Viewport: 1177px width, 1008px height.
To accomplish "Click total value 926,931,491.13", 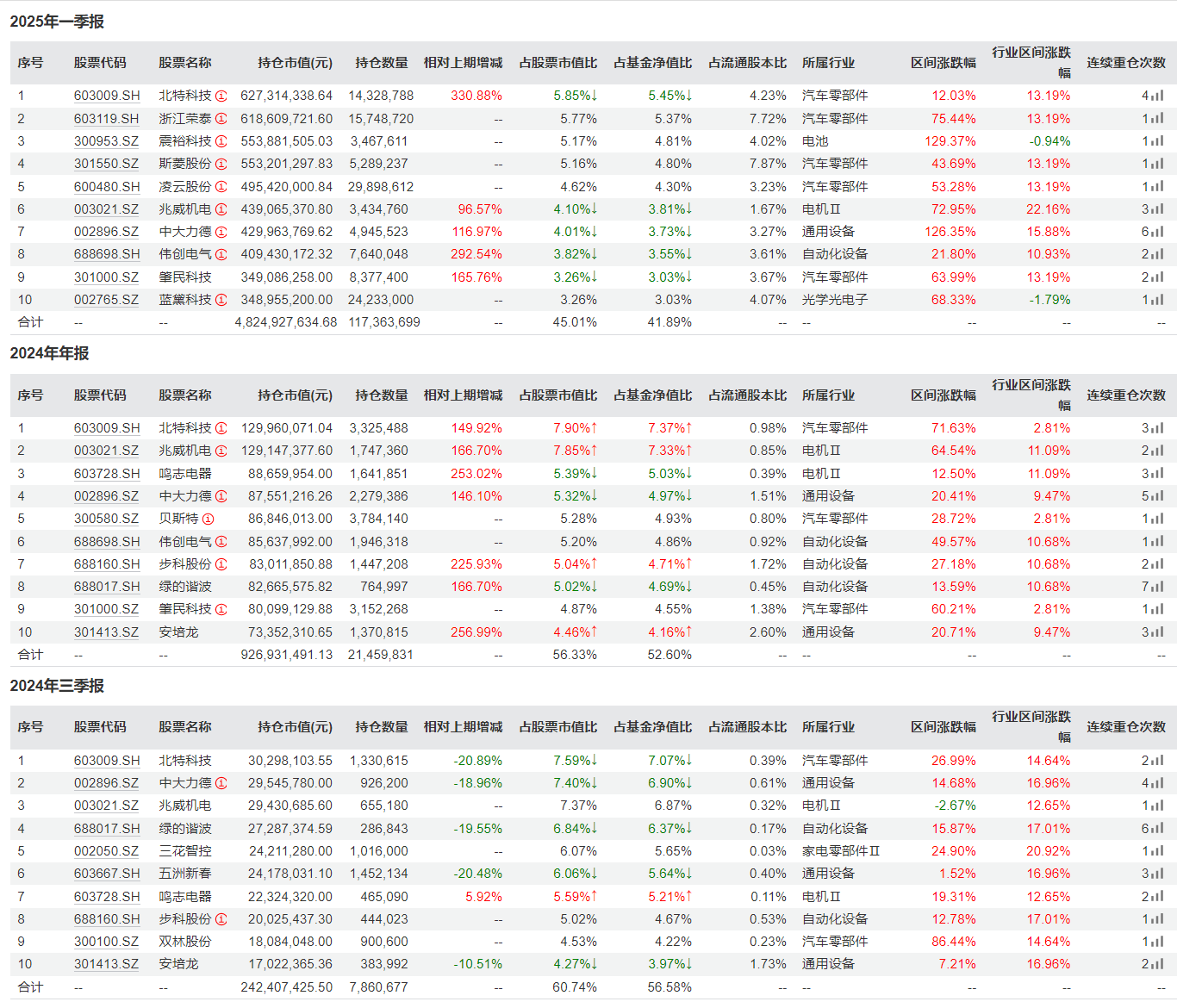I will point(286,655).
